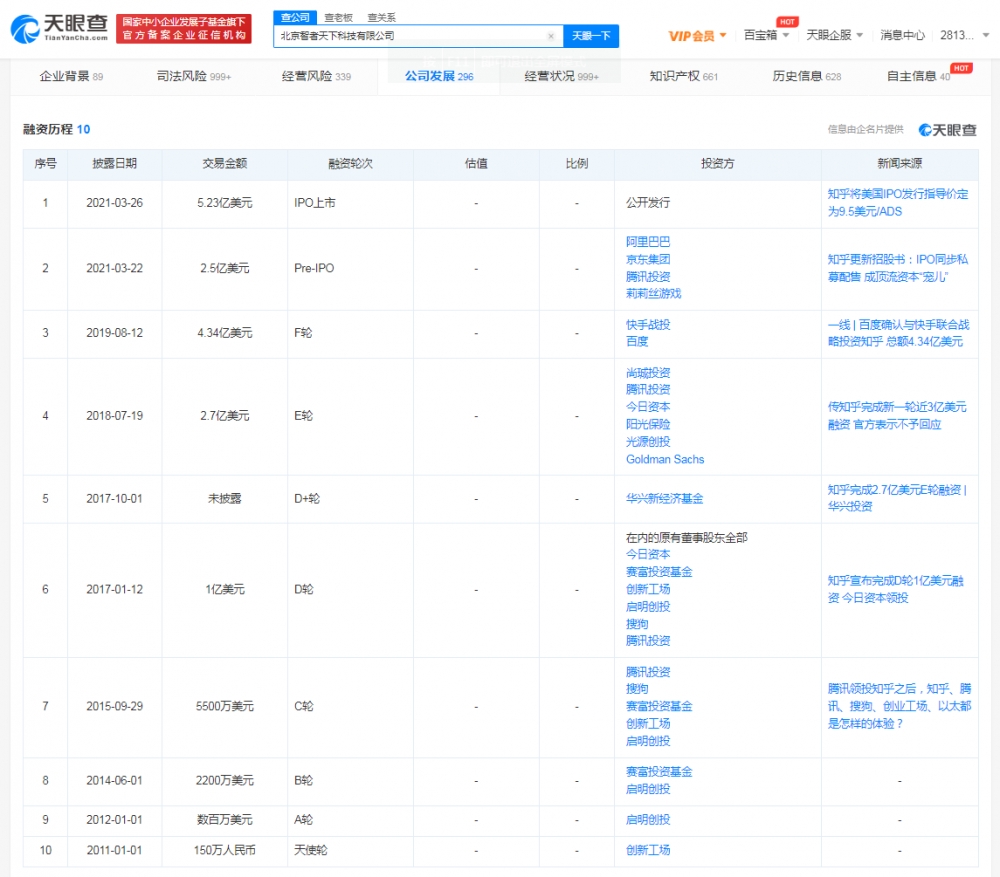The image size is (1000, 877).
Task: Open the 企业背景 tab
Action: (71, 77)
